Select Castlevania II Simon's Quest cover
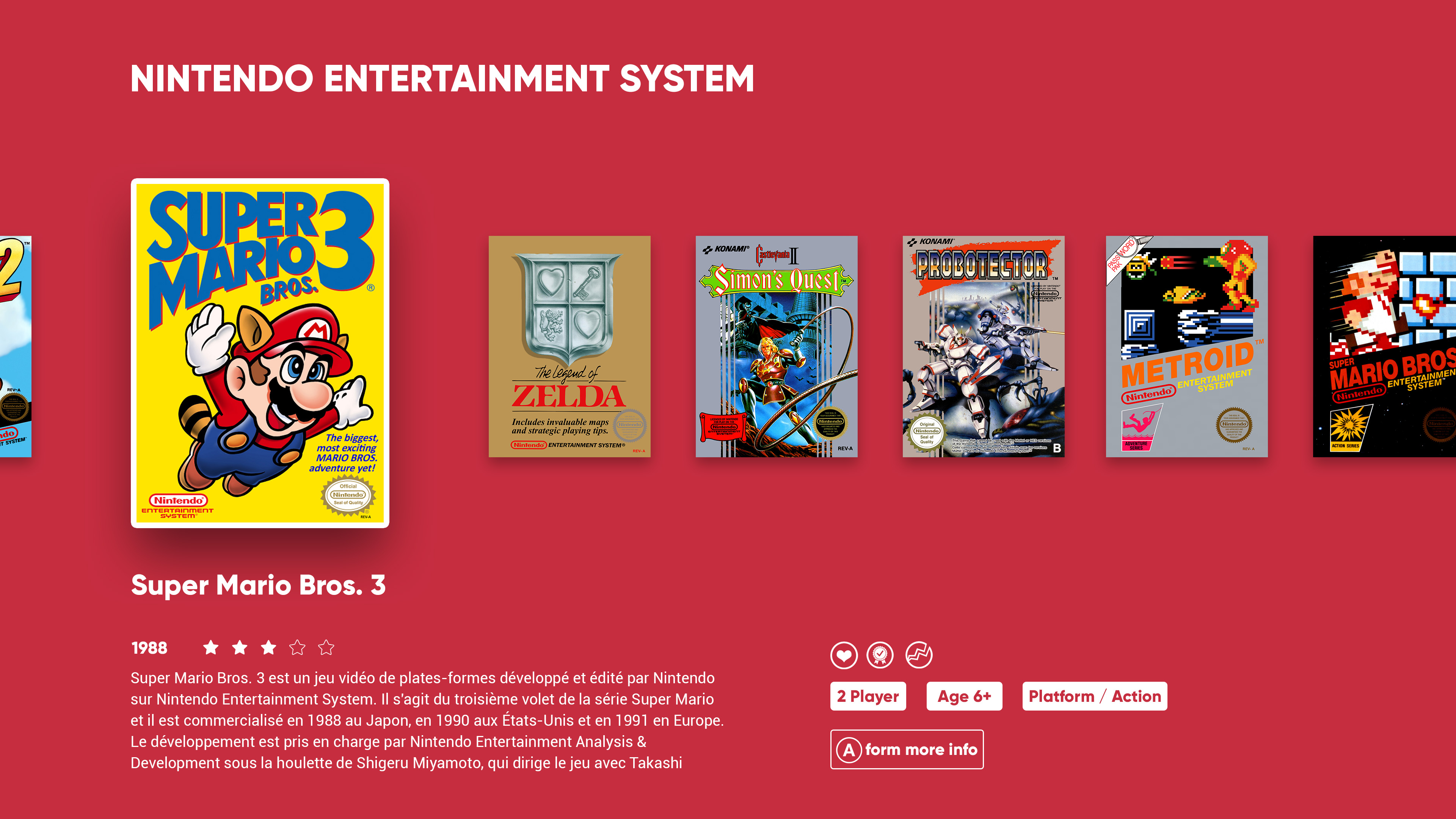This screenshot has width=1456, height=819. [x=777, y=347]
